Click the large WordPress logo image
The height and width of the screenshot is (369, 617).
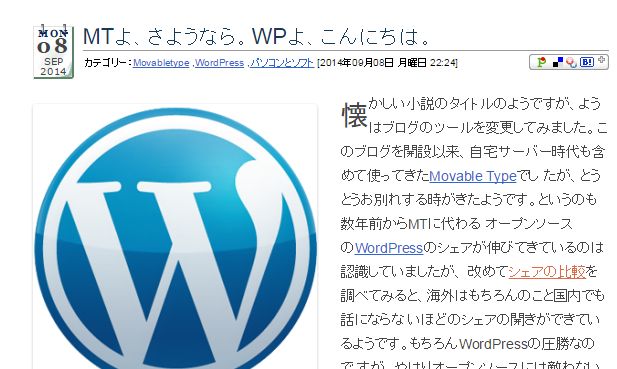pyautogui.click(x=175, y=237)
